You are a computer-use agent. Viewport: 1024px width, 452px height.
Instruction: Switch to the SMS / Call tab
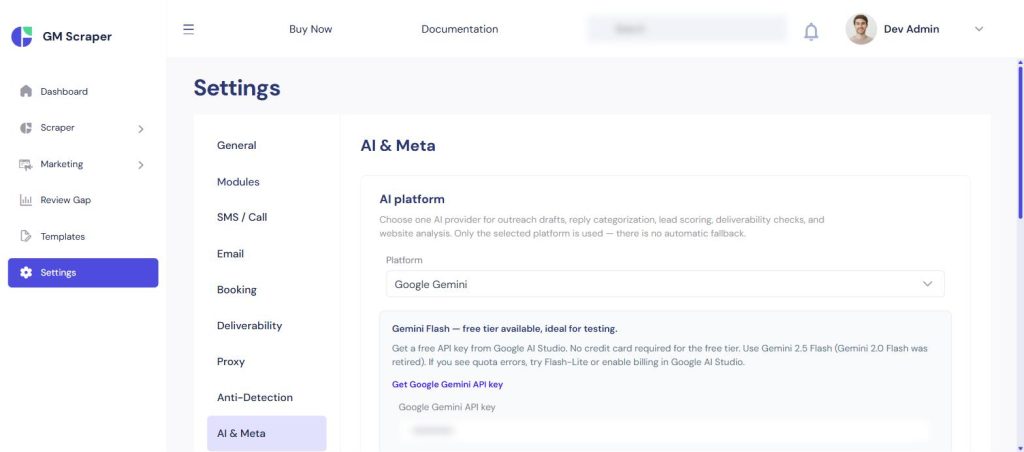coord(242,217)
